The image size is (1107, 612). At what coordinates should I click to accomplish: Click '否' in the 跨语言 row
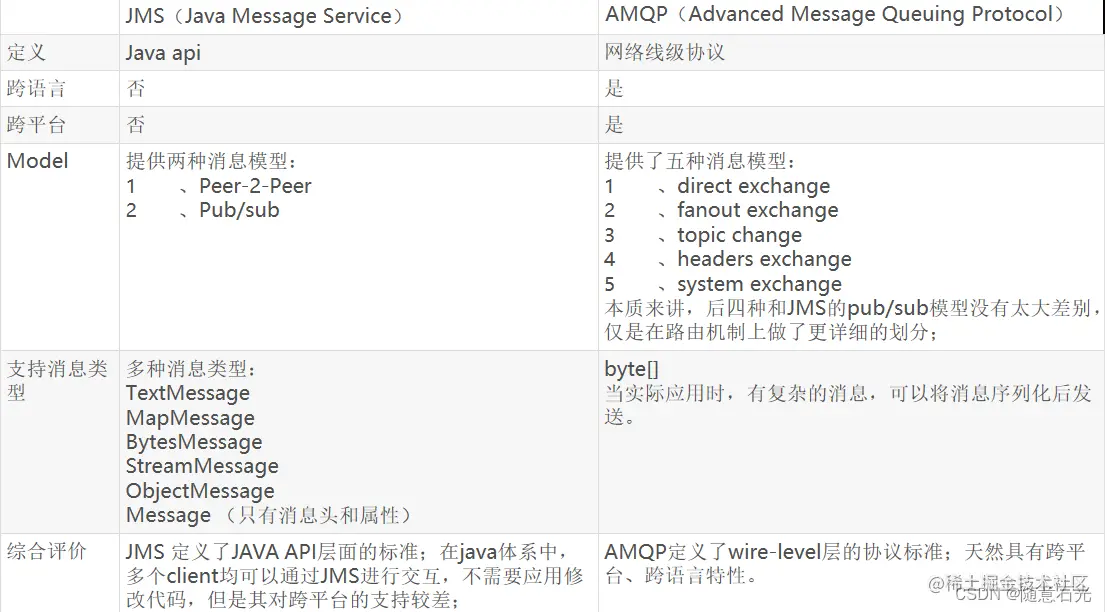pyautogui.click(x=136, y=88)
